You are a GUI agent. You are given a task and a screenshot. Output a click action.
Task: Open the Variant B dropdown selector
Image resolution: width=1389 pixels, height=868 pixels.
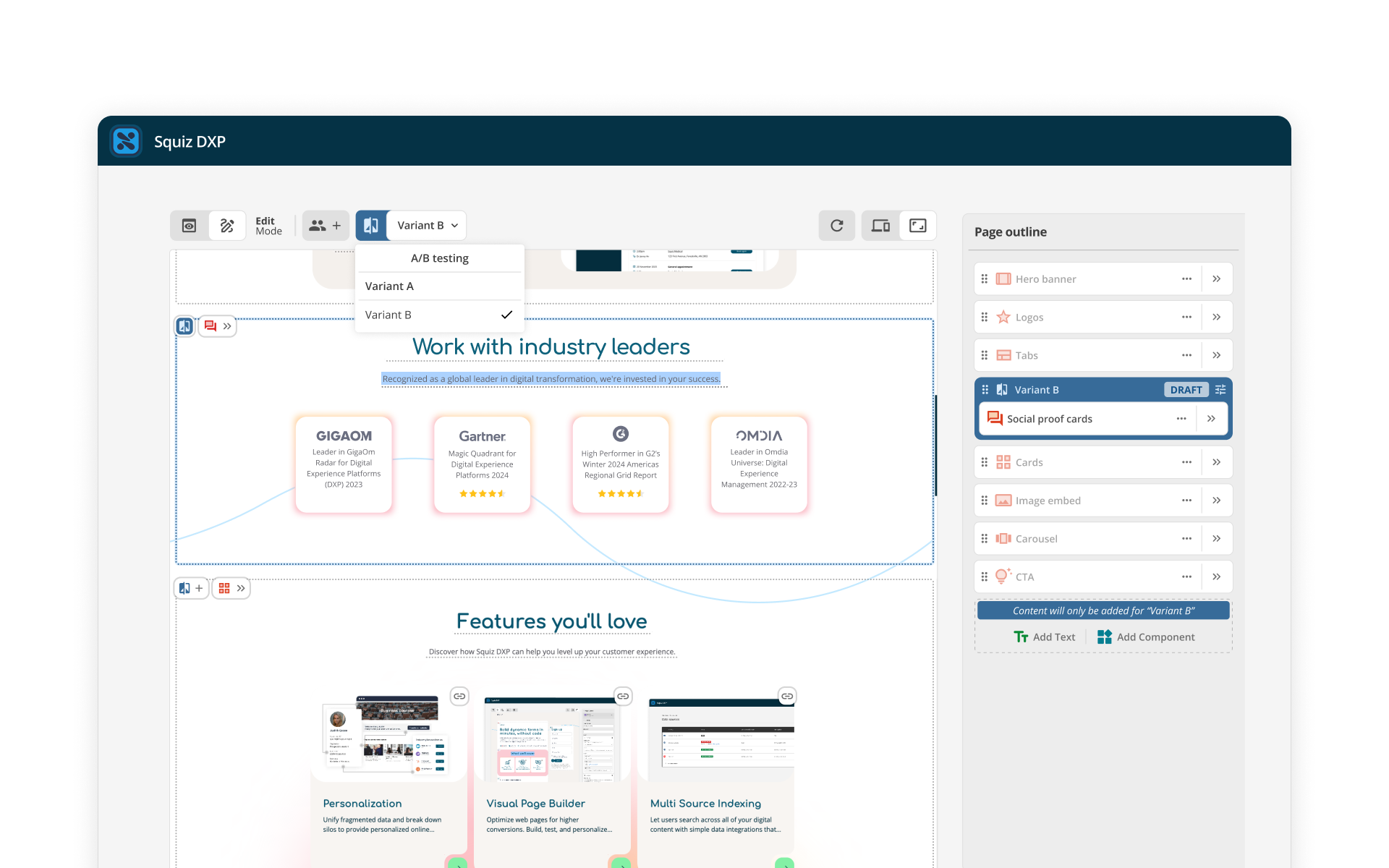427,226
